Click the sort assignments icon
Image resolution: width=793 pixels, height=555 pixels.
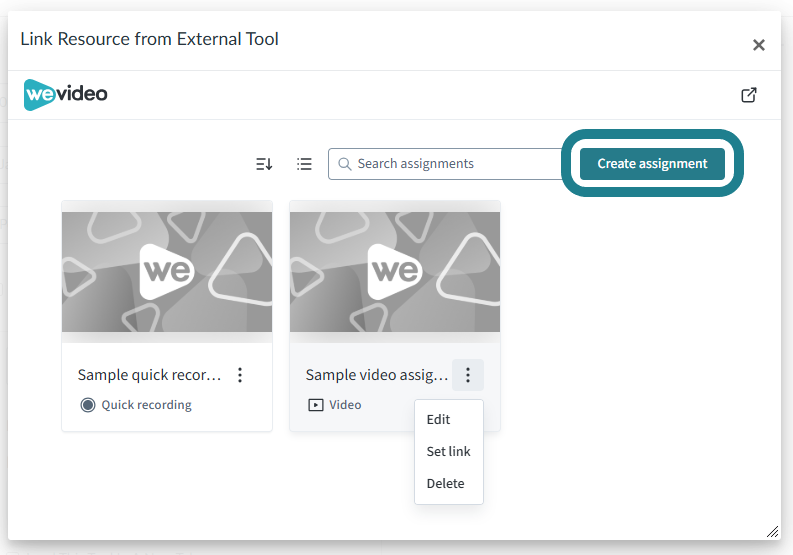[264, 164]
